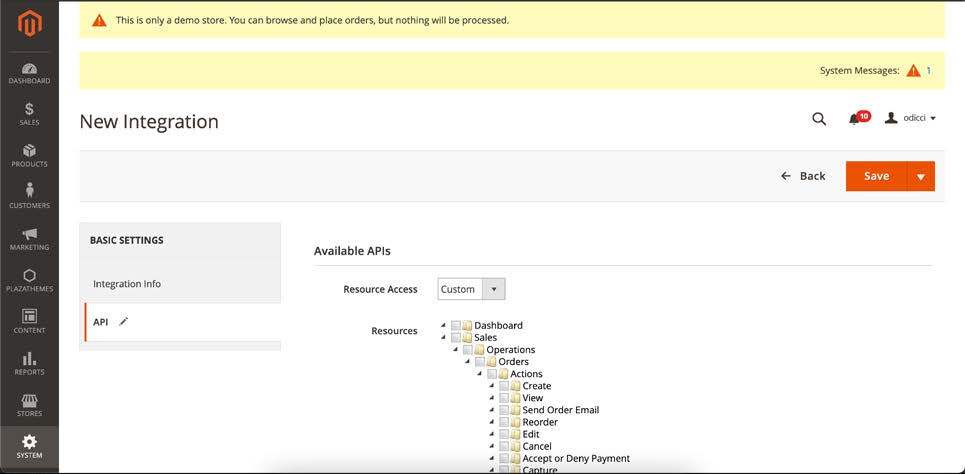Open the Dashboard sidebar icon

29,73
